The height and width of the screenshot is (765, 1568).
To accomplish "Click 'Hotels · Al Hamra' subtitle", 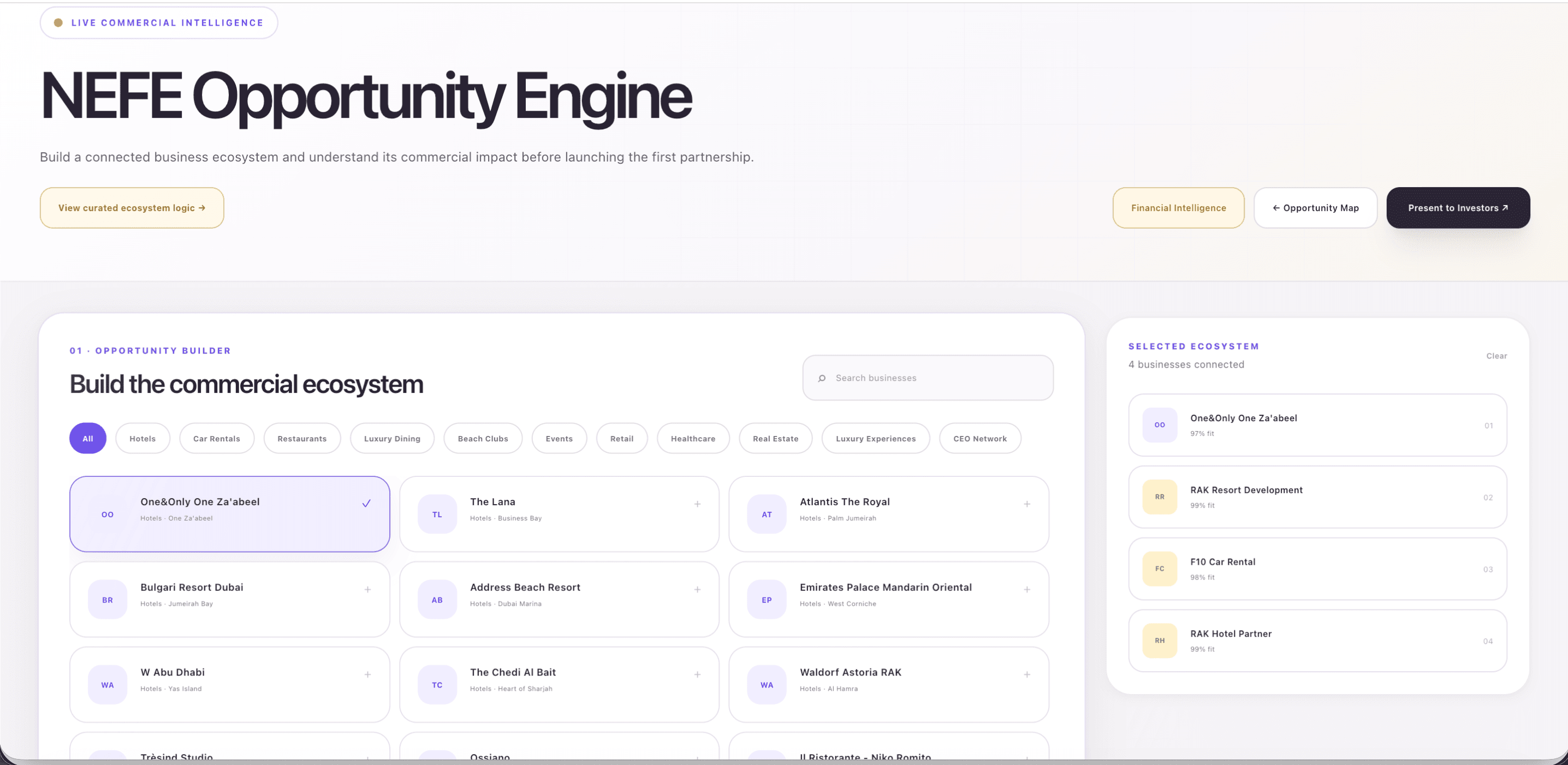I will pyautogui.click(x=828, y=689).
